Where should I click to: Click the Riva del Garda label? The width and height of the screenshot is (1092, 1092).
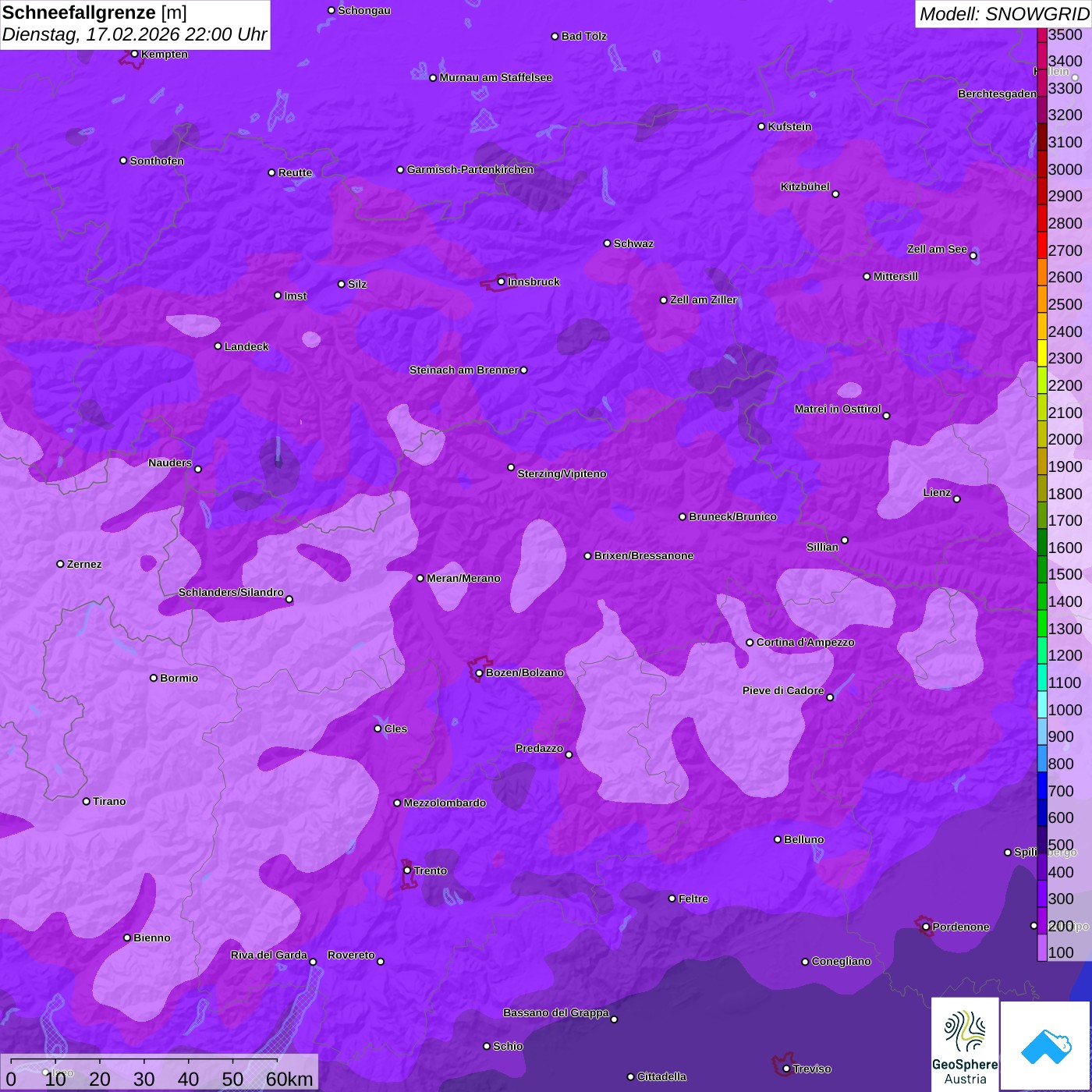269,955
